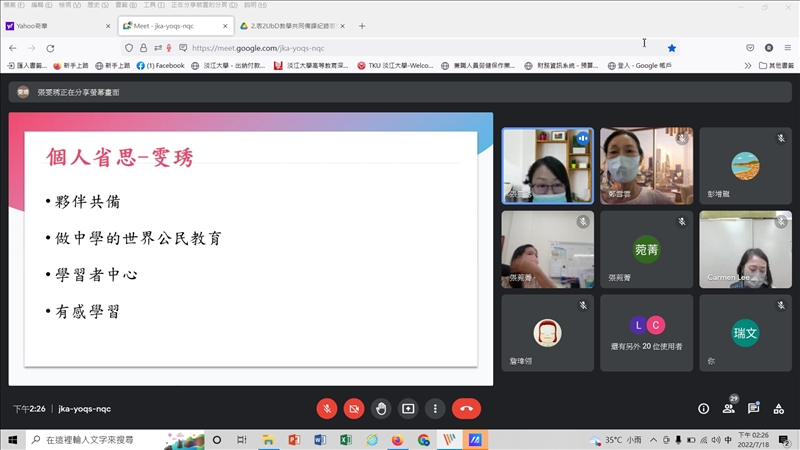The width and height of the screenshot is (800, 450).
Task: Expand the 其他書籤 bookmarks folder
Action: (x=769, y=66)
